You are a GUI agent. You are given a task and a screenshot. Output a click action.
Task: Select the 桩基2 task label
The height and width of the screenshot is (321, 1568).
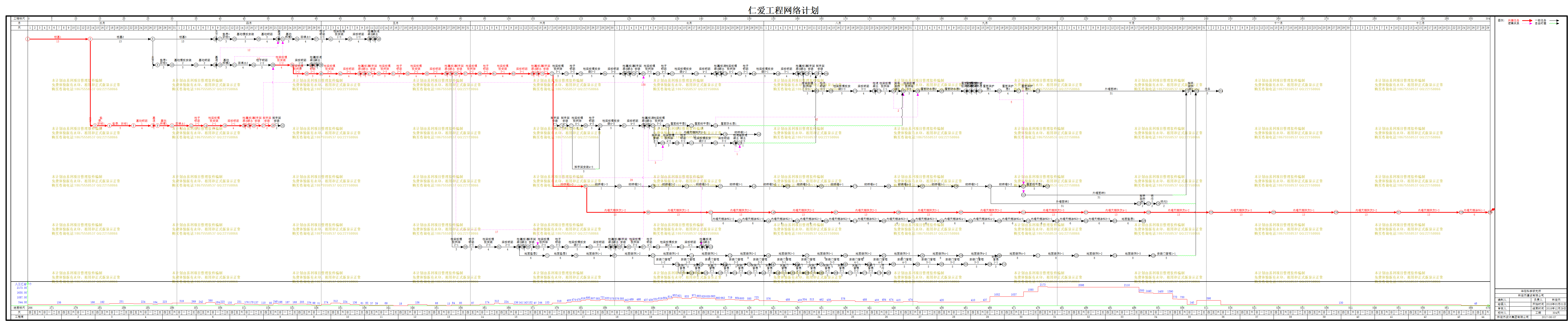tap(121, 37)
